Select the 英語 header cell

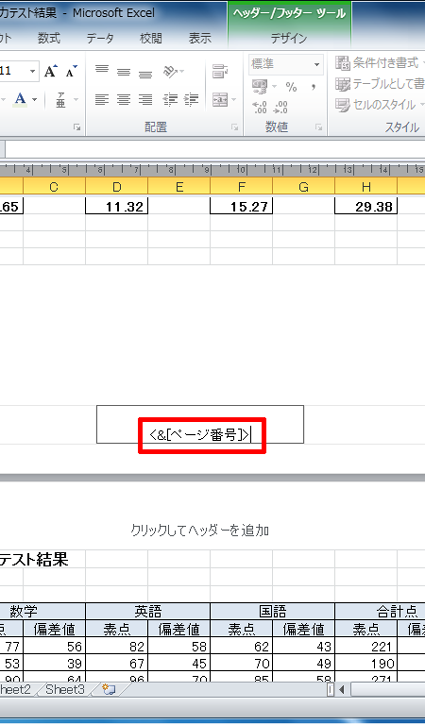tap(148, 612)
